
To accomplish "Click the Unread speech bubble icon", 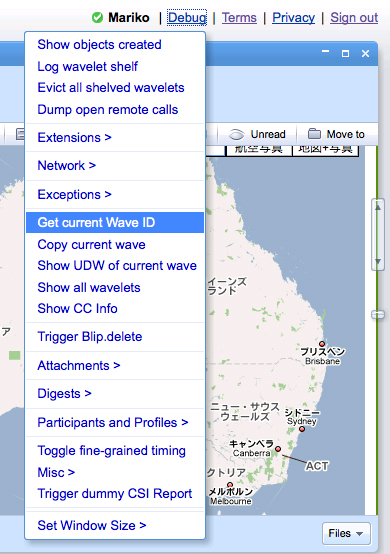I will [236, 134].
